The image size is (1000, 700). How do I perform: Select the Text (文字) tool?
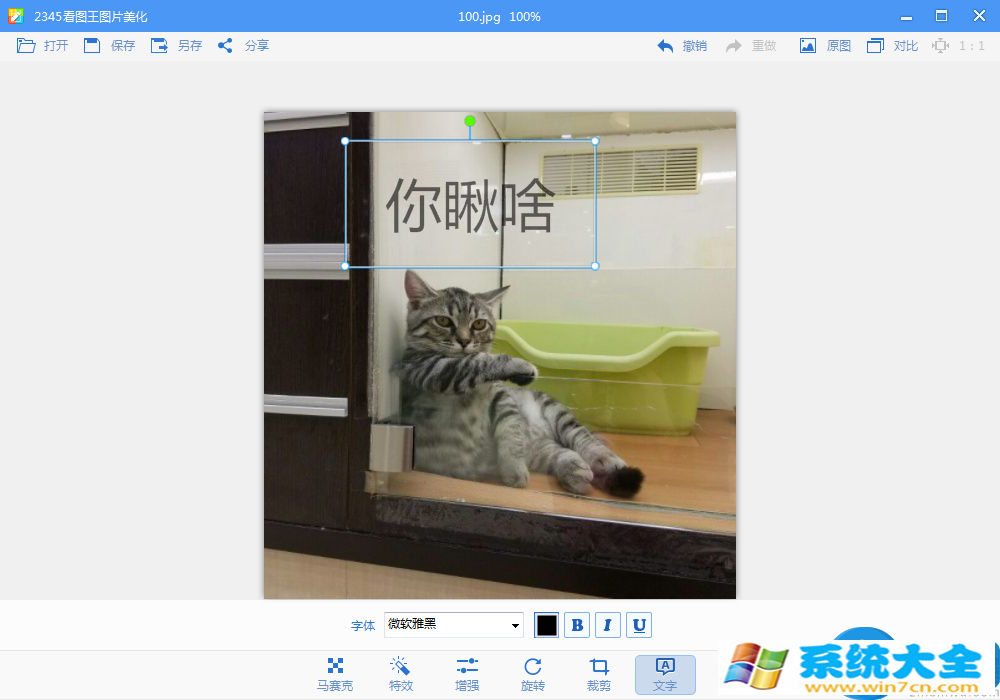(665, 674)
